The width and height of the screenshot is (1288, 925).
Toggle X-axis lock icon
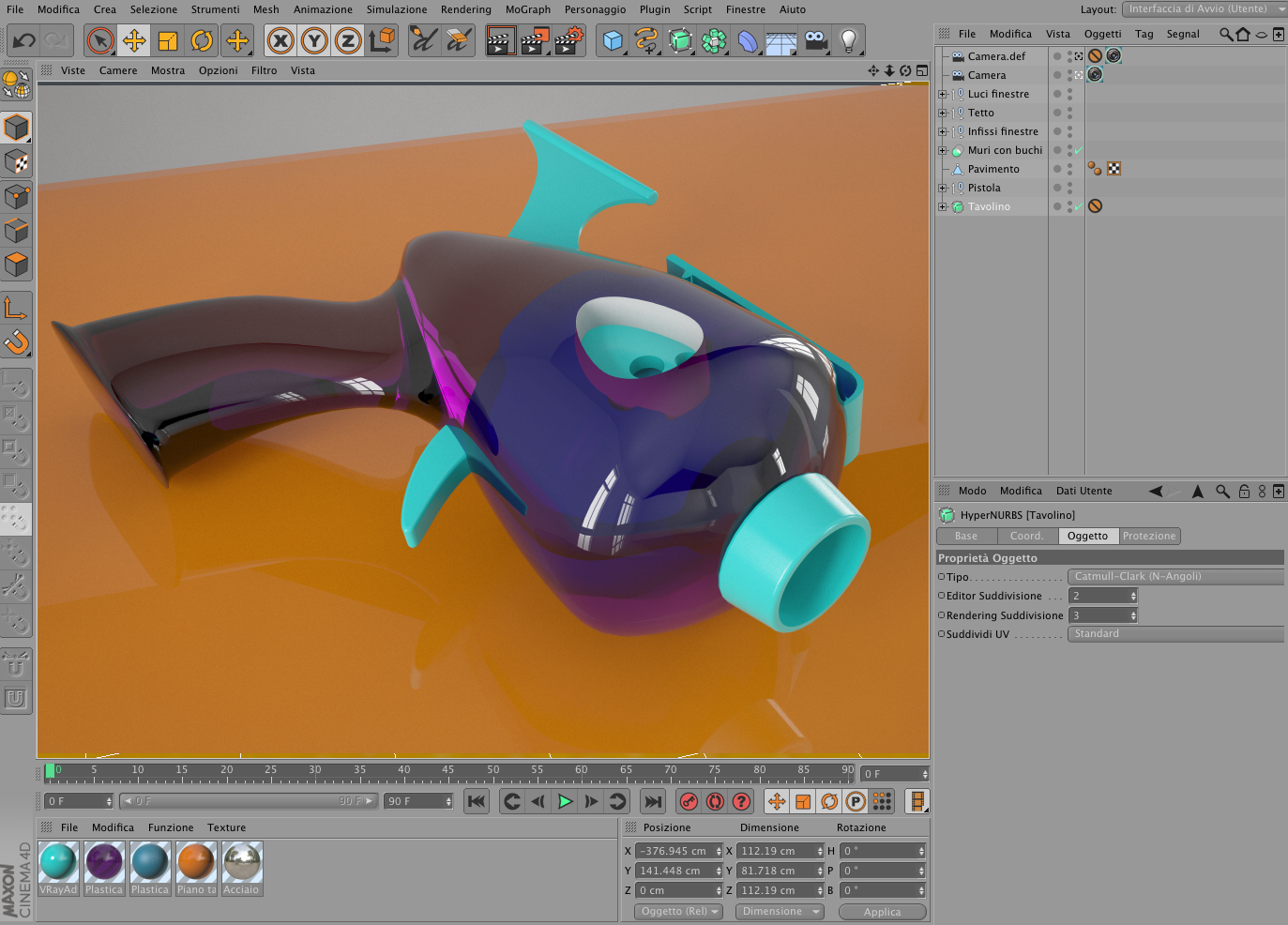point(280,40)
